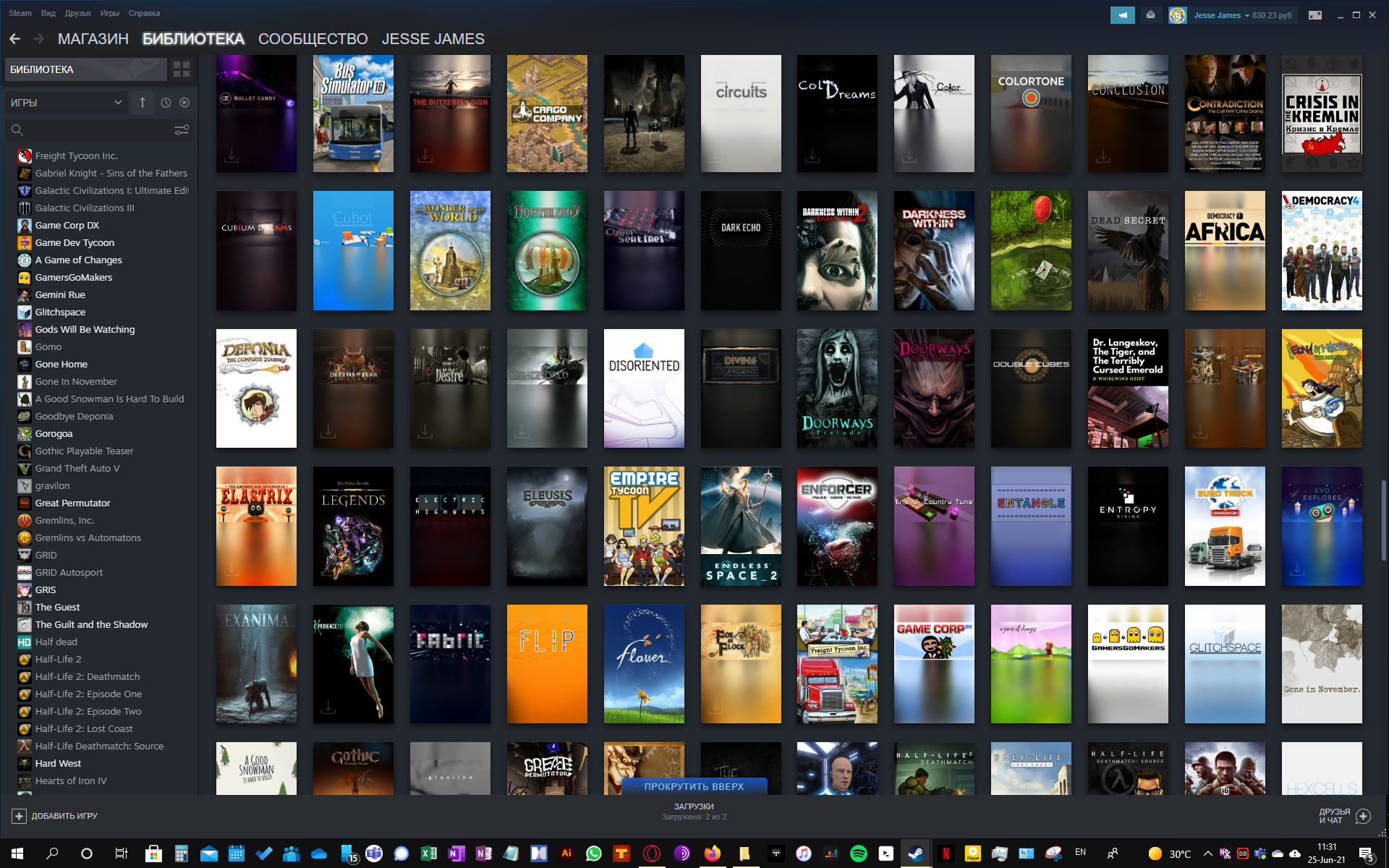Open the Elastrix game cover

[x=256, y=526]
